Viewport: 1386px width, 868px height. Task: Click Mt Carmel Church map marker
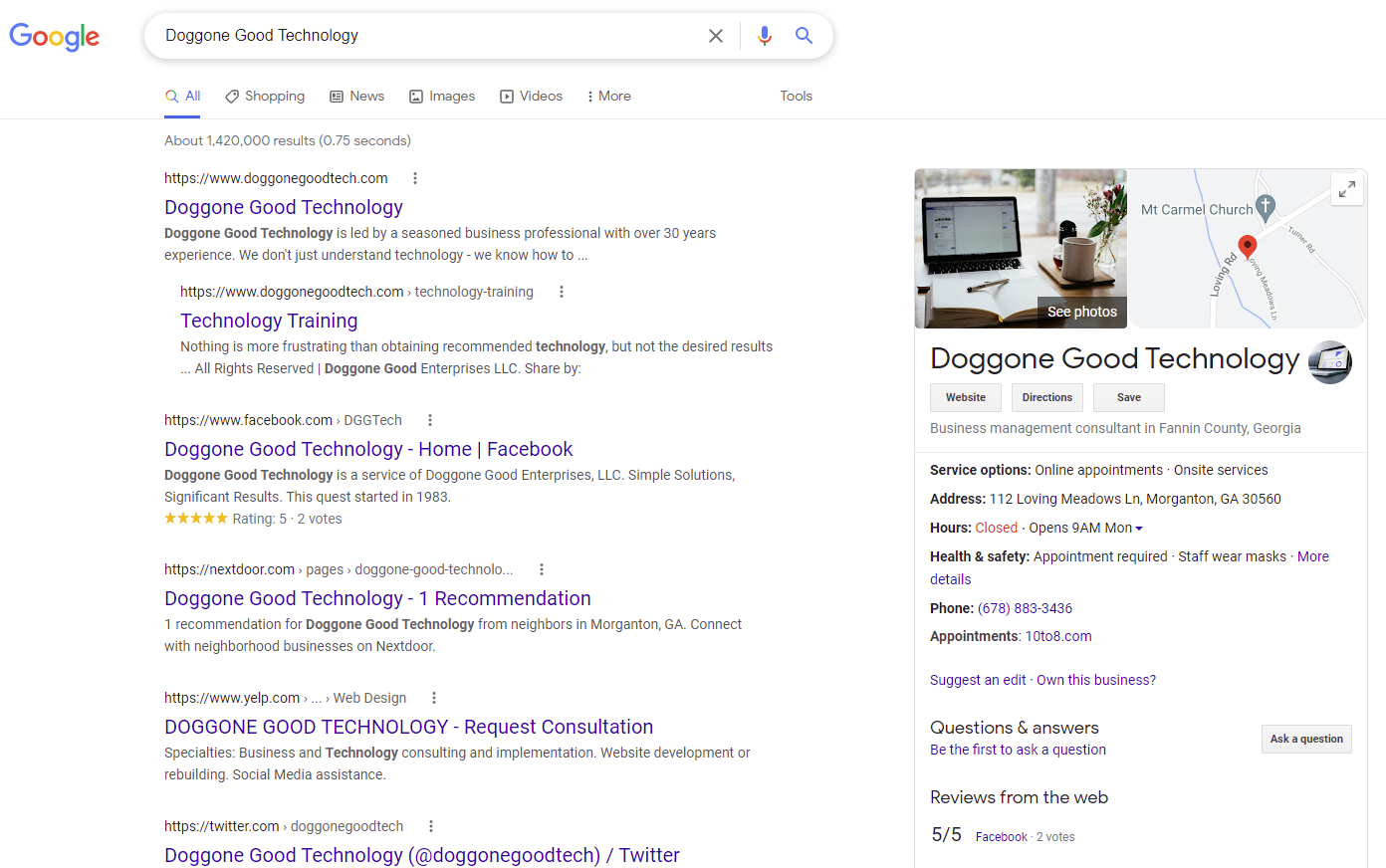pos(1265,208)
